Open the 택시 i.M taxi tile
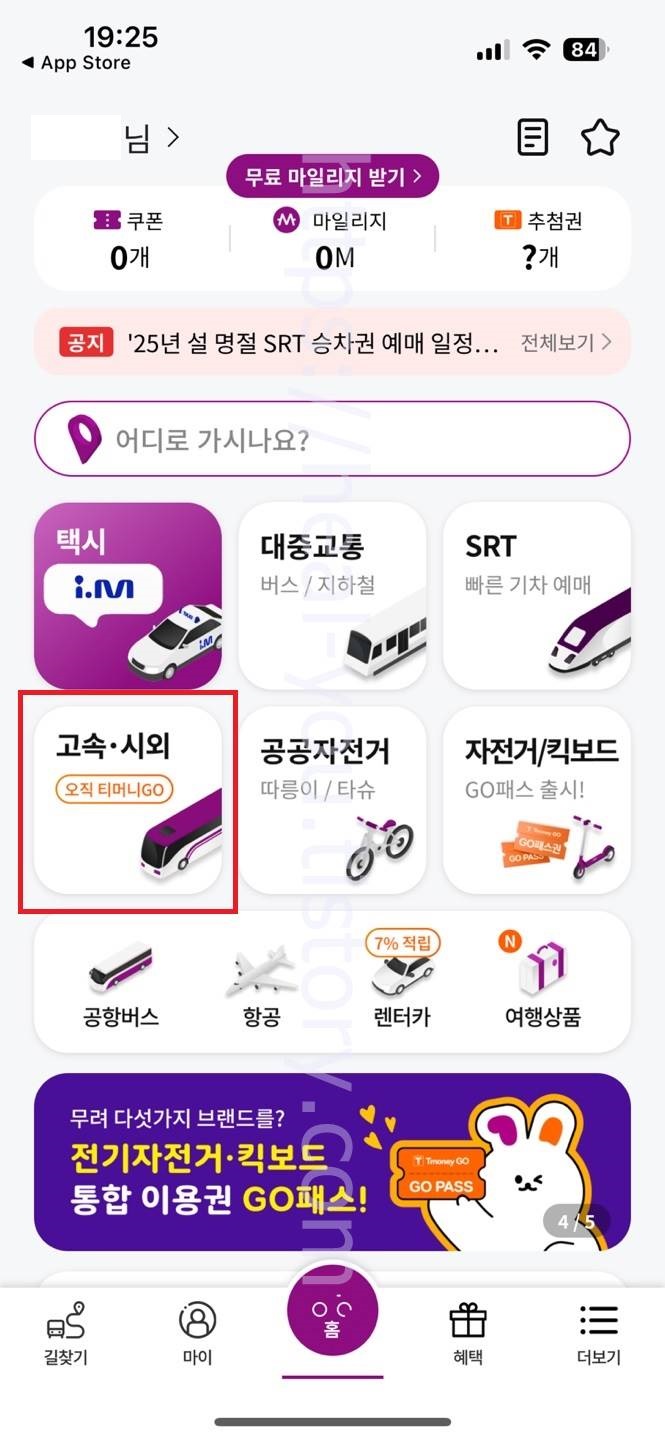Screen dimensions: 665x1440 click(128, 595)
